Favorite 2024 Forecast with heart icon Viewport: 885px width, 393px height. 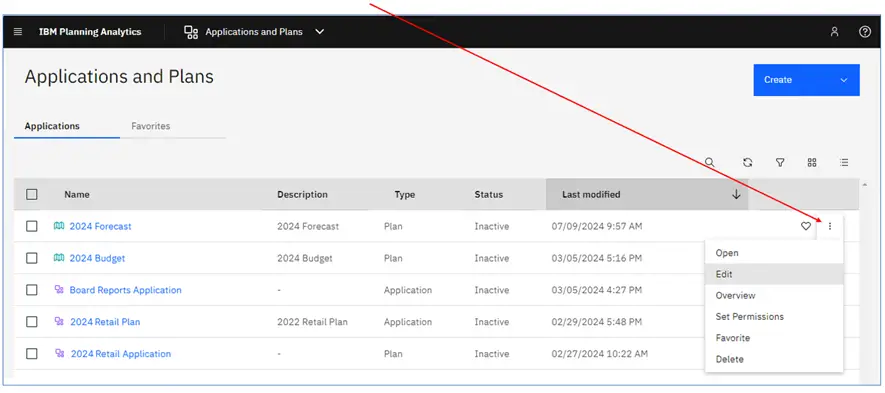[806, 226]
